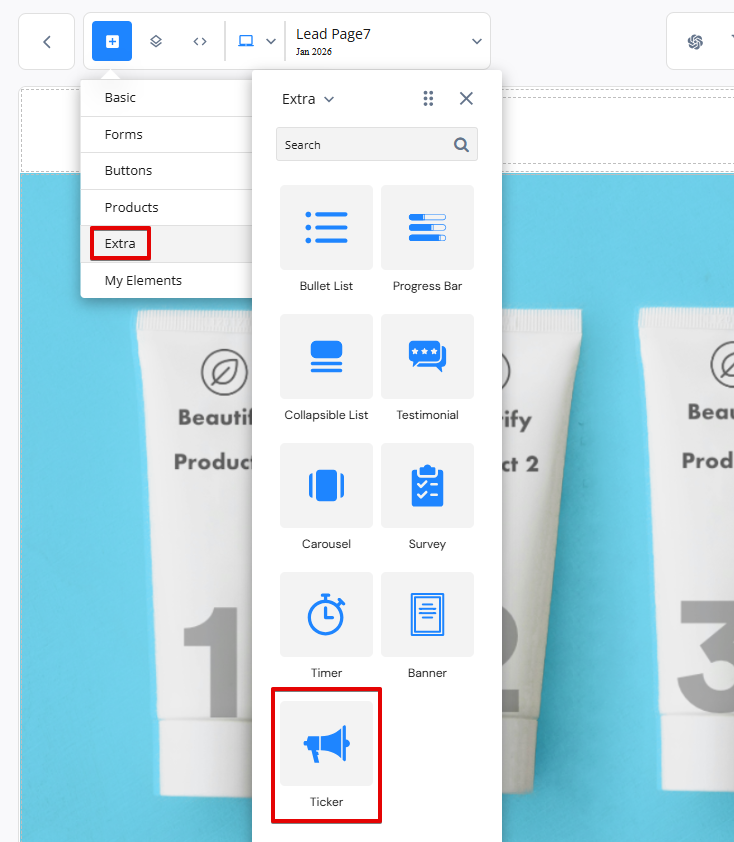Open the Forms menu category
The image size is (734, 842).
click(x=124, y=134)
